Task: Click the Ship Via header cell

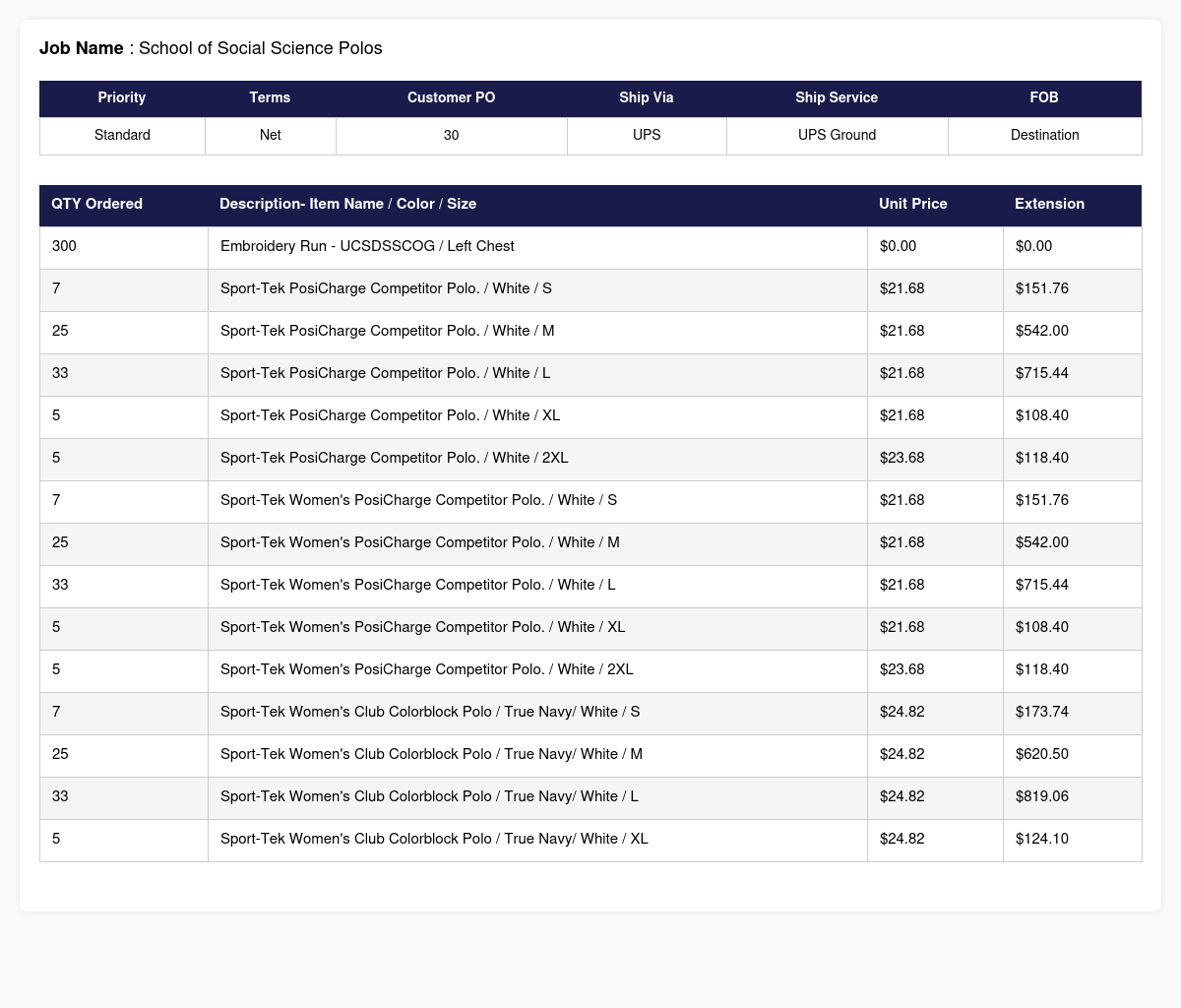Action: click(x=647, y=97)
